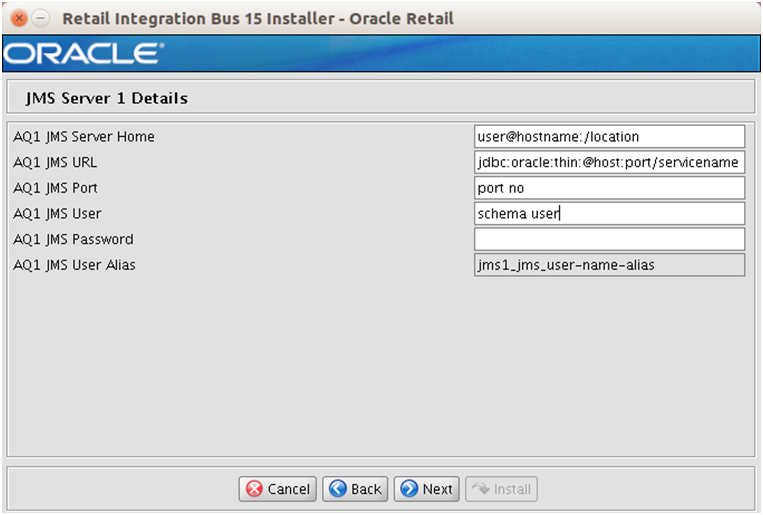Image resolution: width=763 pixels, height=515 pixels.
Task: Click the 'AQ1 JMS User' label
Action: tap(57, 214)
